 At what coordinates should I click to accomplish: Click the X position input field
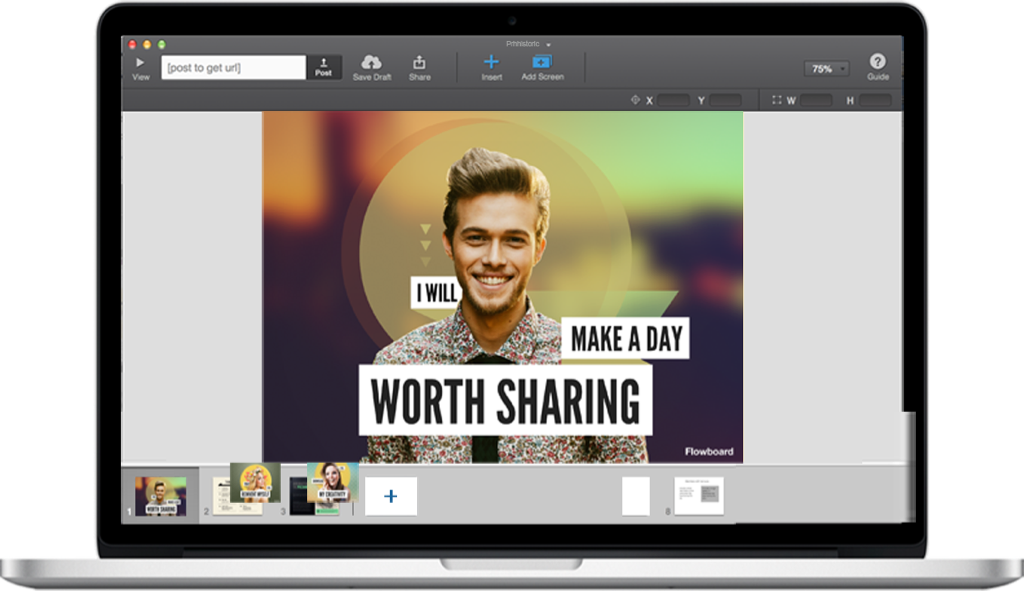click(673, 100)
